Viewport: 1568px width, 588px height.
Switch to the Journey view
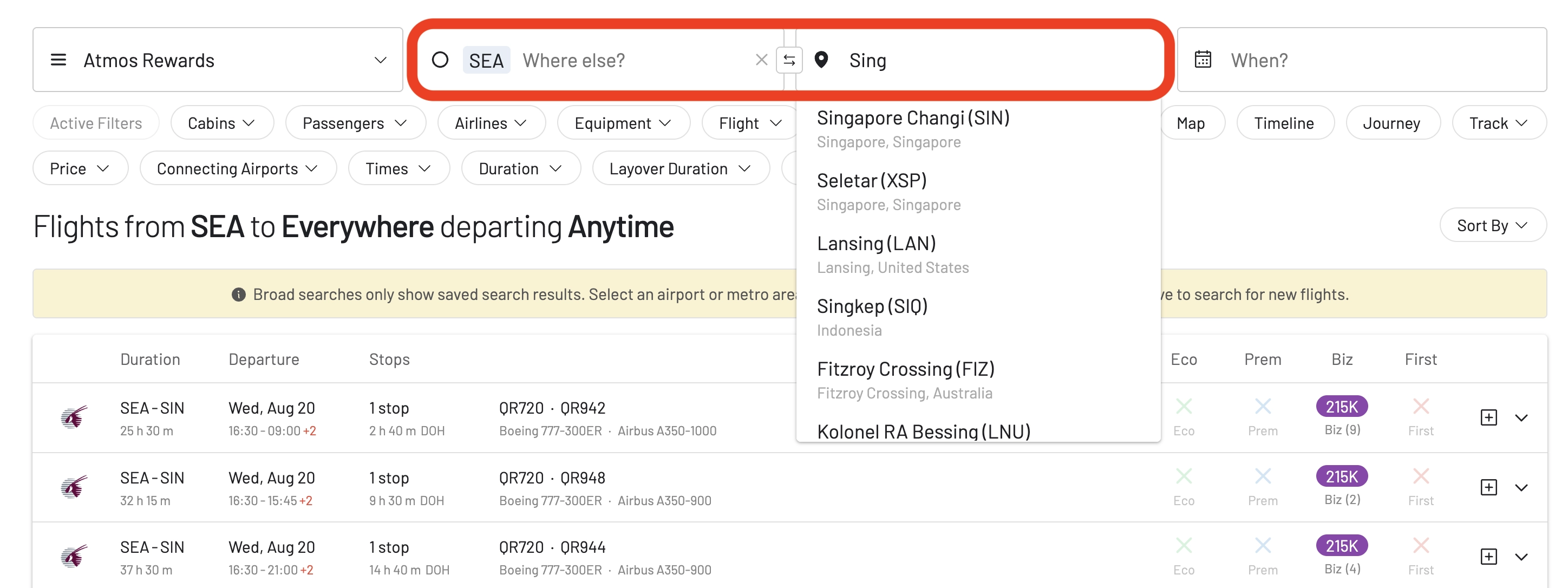[1392, 123]
